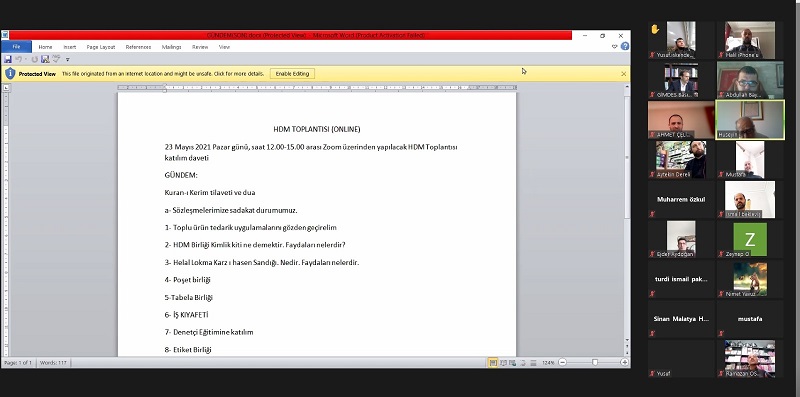Click the Words: 117 status bar indicator
The height and width of the screenshot is (397, 800).
(x=53, y=363)
